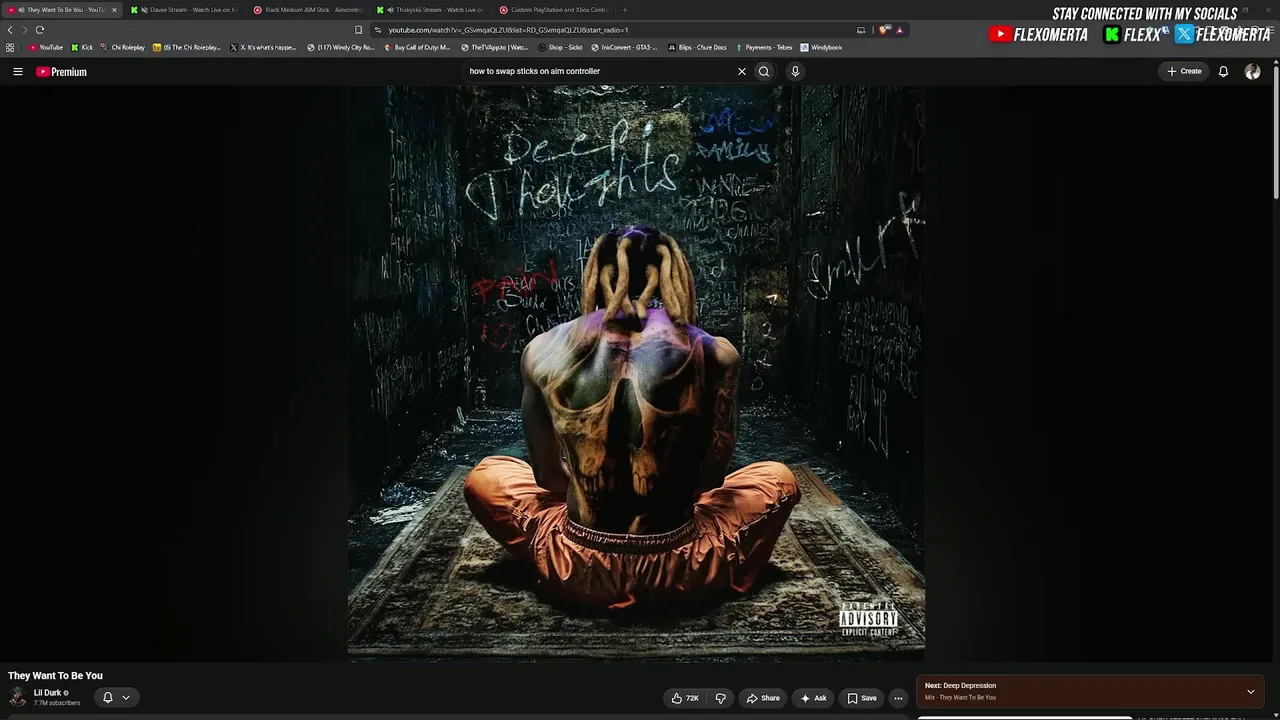
Task: Expand subscription notification options chevron
Action: (126, 698)
